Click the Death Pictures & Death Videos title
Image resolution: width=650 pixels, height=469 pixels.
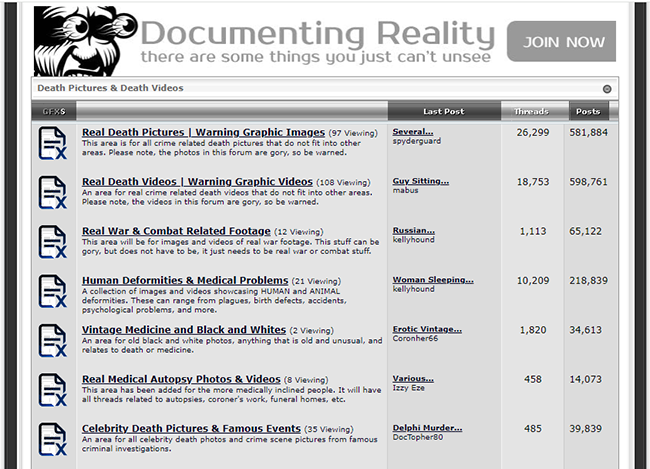pos(110,88)
